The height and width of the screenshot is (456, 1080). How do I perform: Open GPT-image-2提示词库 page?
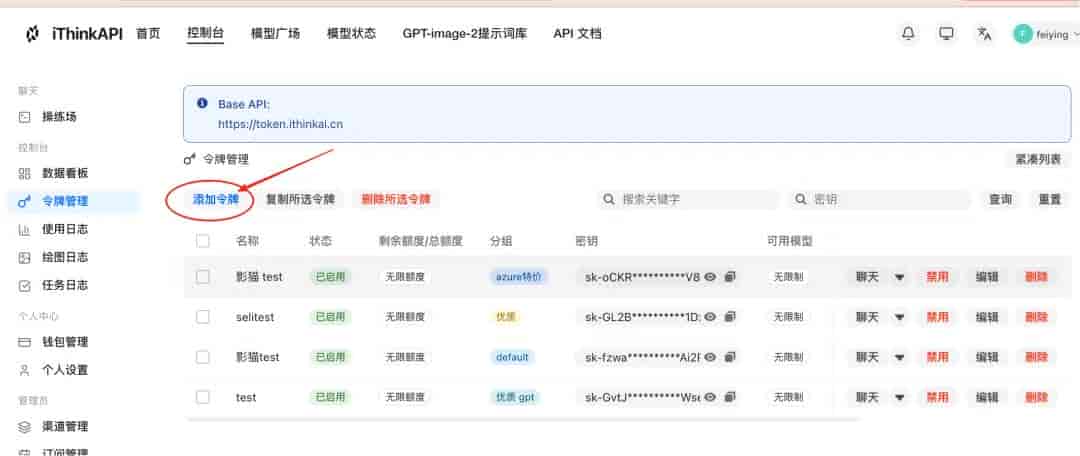pos(465,33)
